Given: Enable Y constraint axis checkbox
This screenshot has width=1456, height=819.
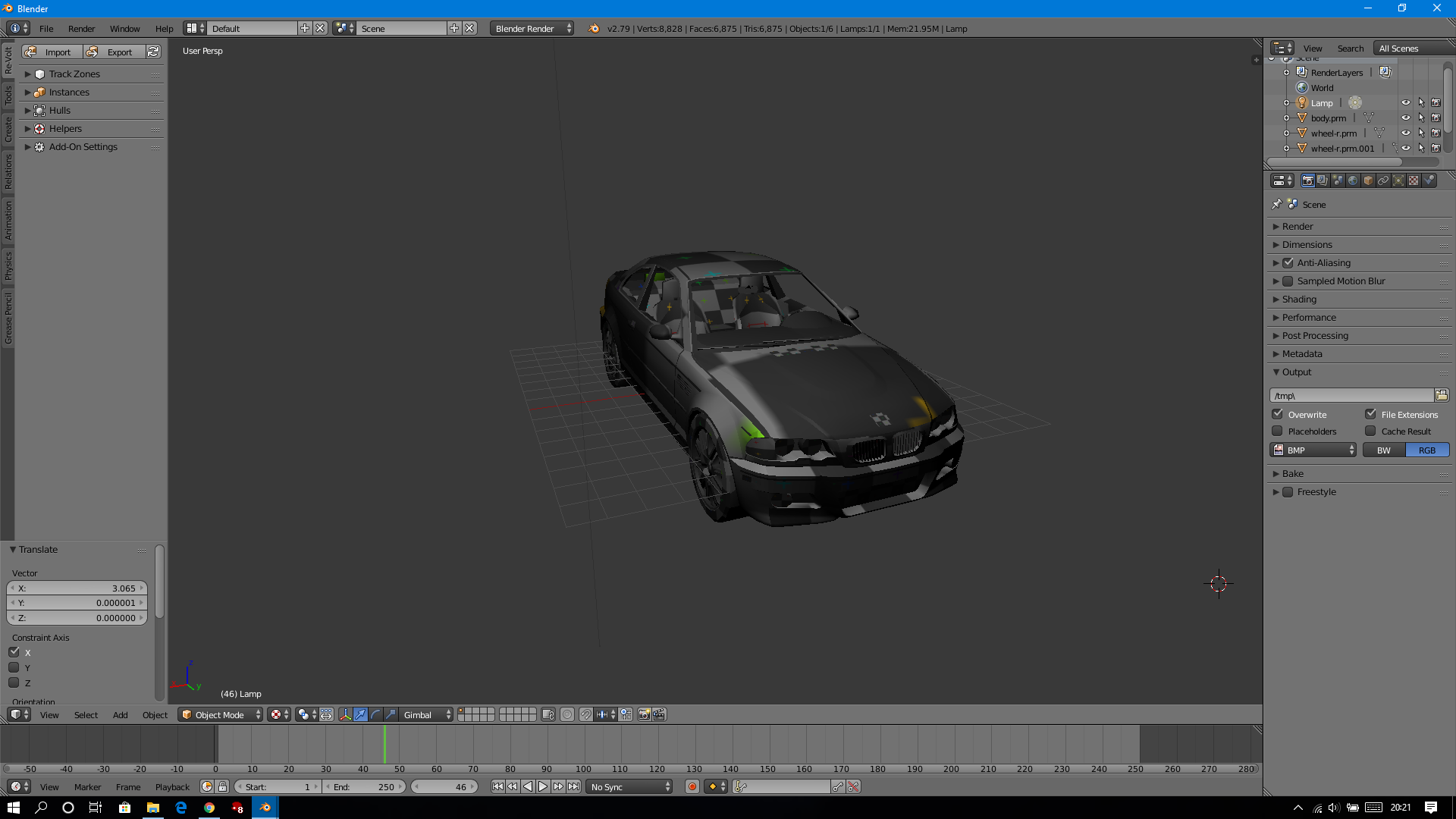Looking at the screenshot, I should coord(14,667).
